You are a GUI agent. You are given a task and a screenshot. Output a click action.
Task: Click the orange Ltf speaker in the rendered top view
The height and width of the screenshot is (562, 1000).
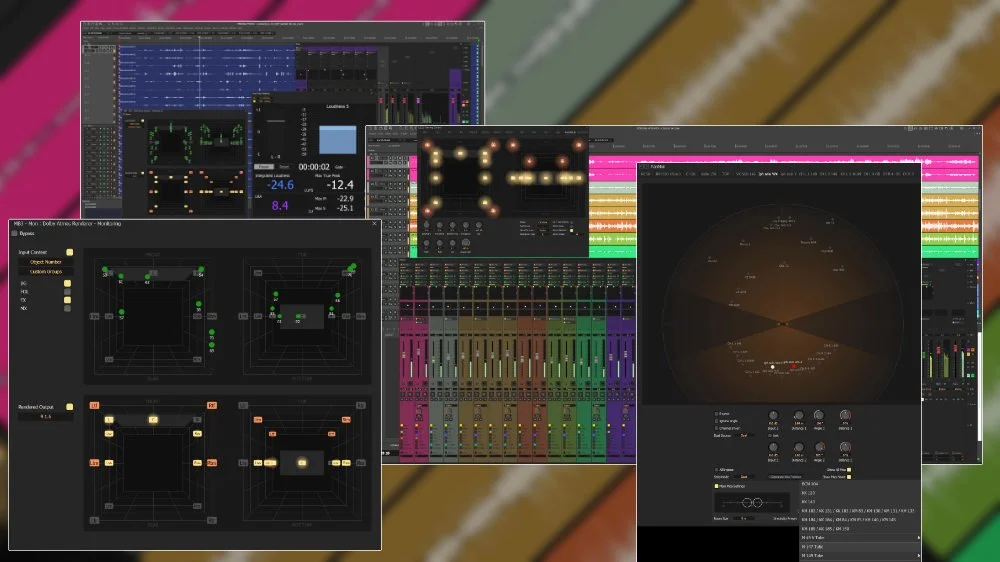coord(94,406)
